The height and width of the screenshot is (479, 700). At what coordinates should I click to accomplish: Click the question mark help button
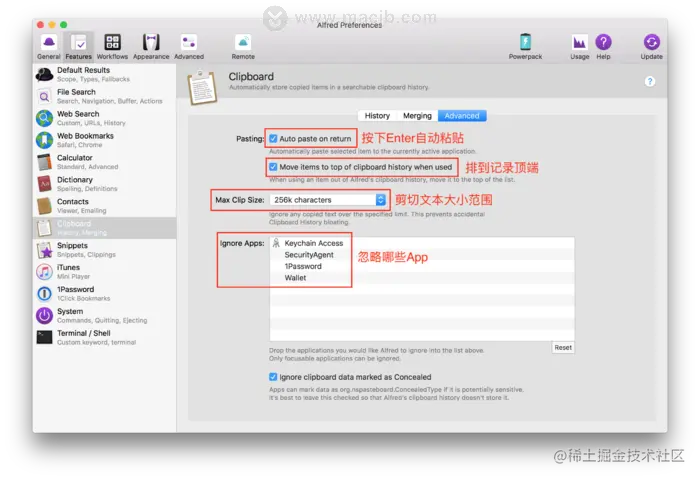[x=650, y=82]
